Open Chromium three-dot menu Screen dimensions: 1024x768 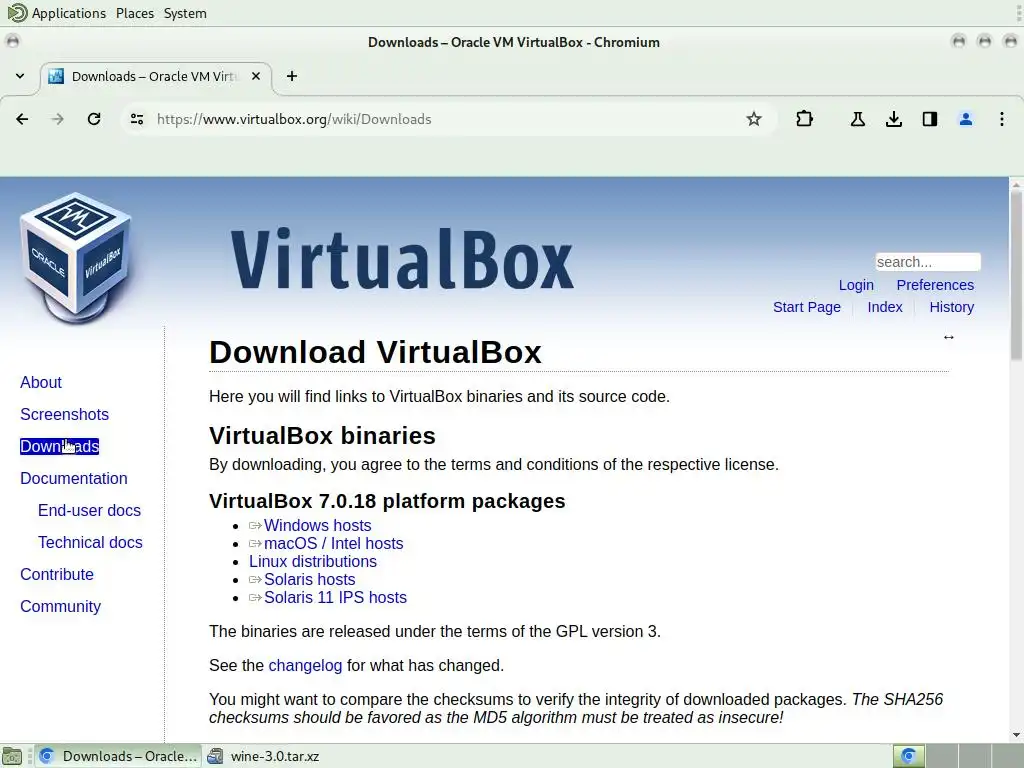click(1002, 119)
